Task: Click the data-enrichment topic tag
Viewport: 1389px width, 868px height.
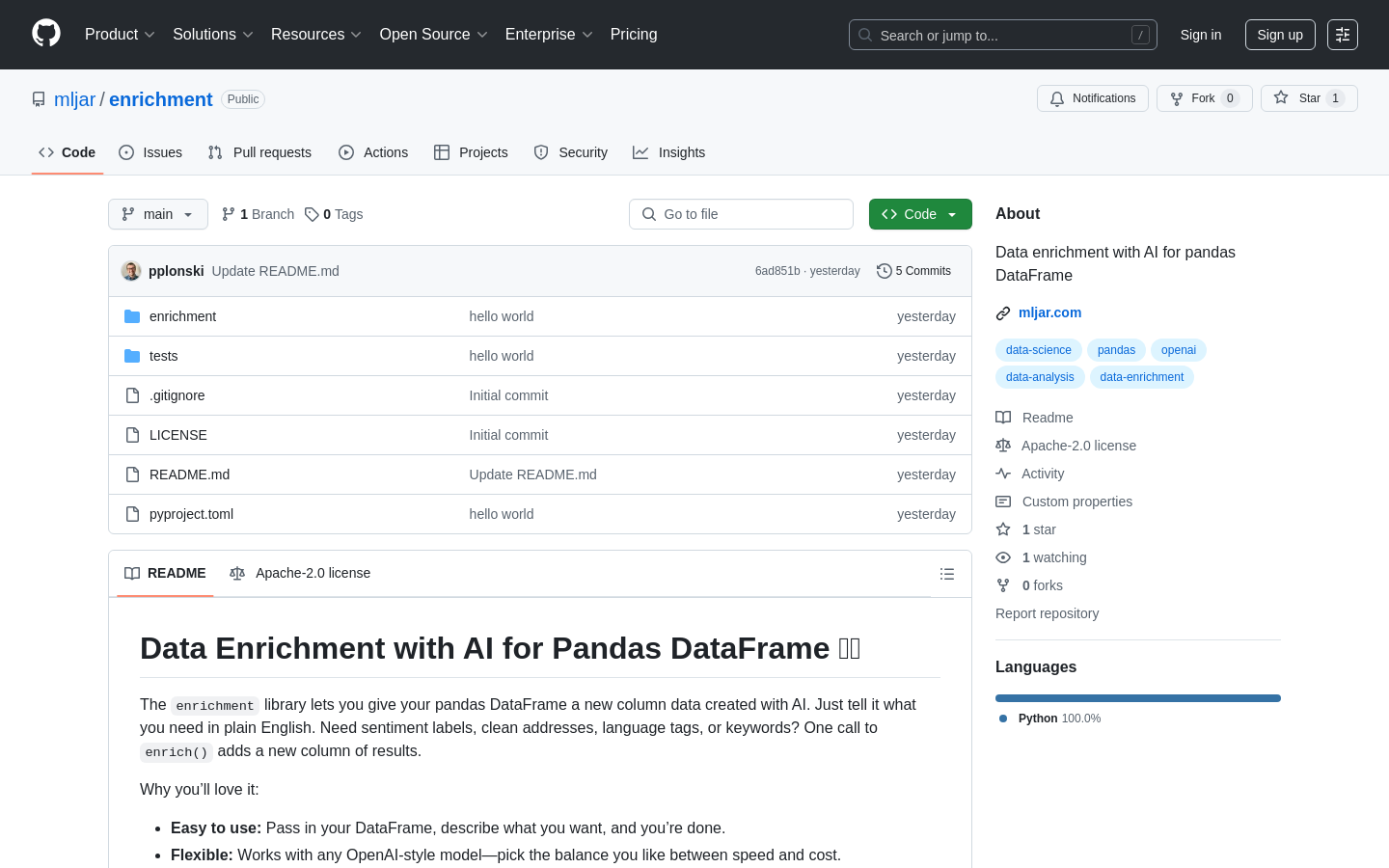Action: coord(1141,377)
